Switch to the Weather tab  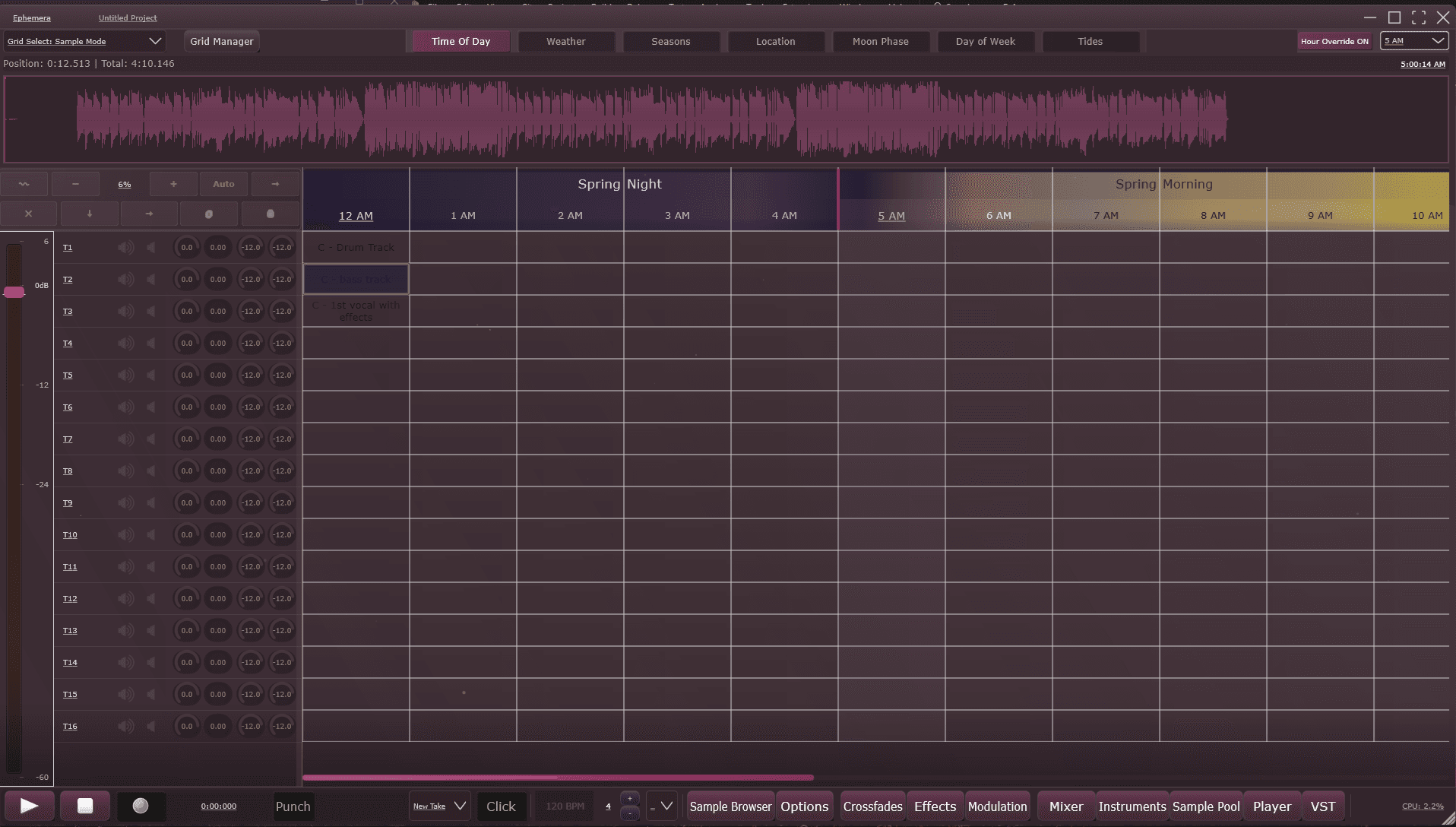click(566, 42)
